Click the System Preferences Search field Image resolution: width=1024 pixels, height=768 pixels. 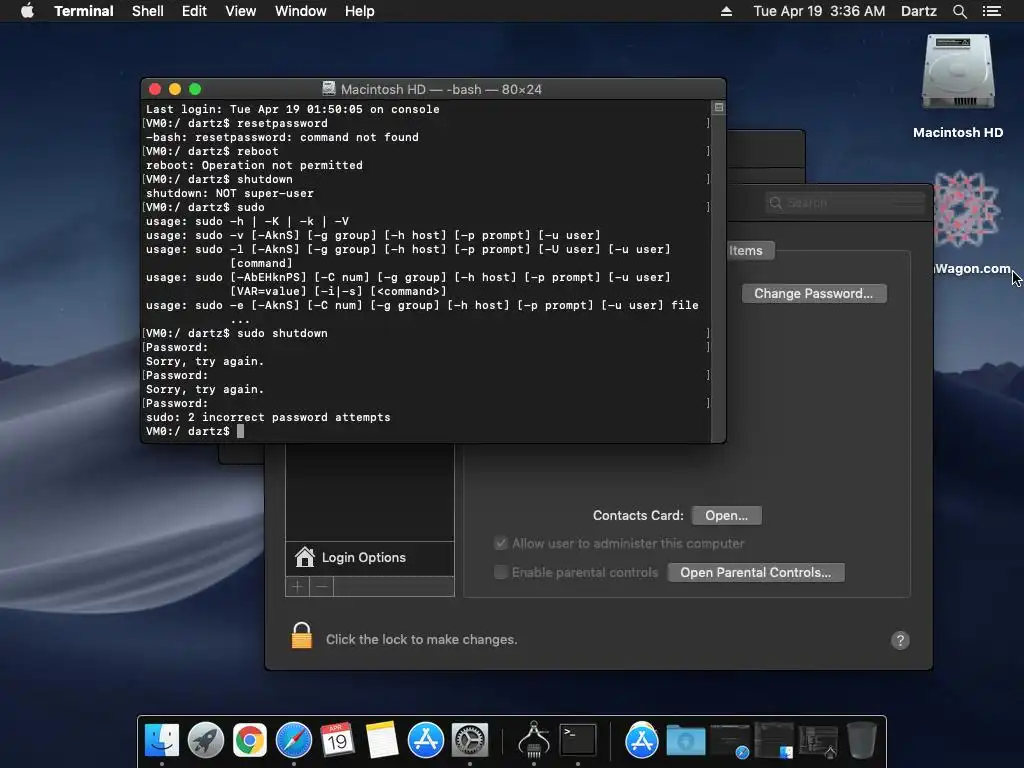tap(845, 203)
